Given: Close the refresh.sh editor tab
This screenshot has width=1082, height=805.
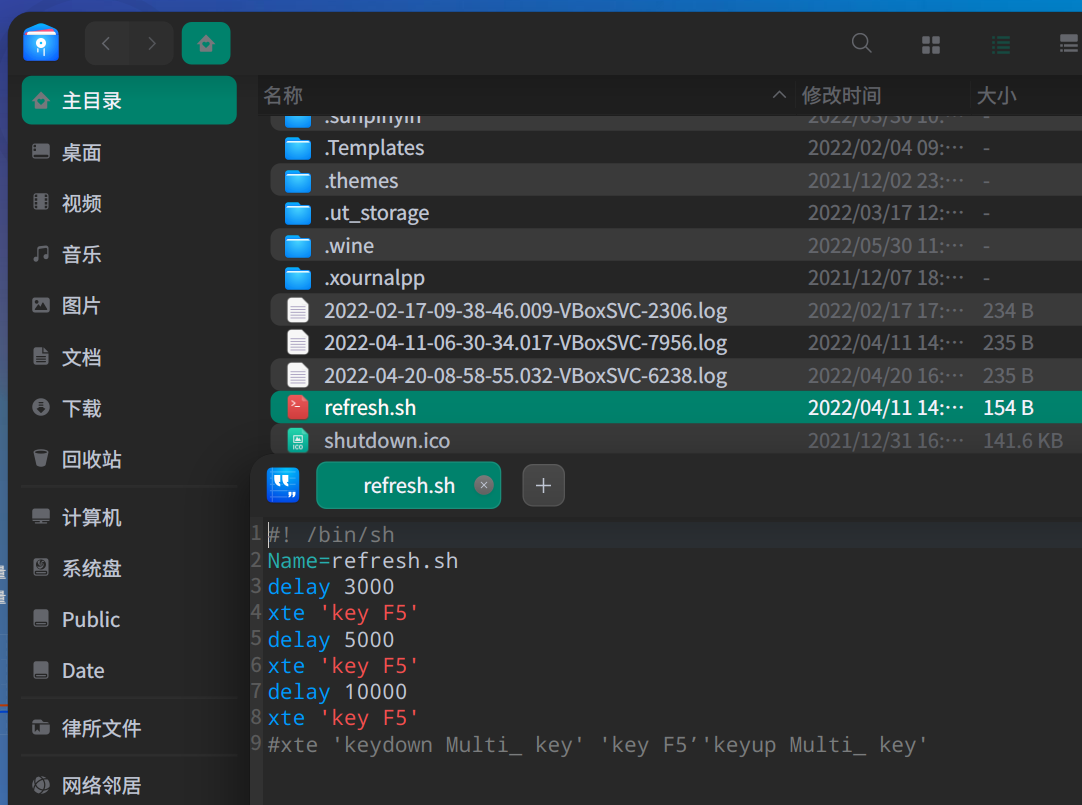Looking at the screenshot, I should 484,486.
